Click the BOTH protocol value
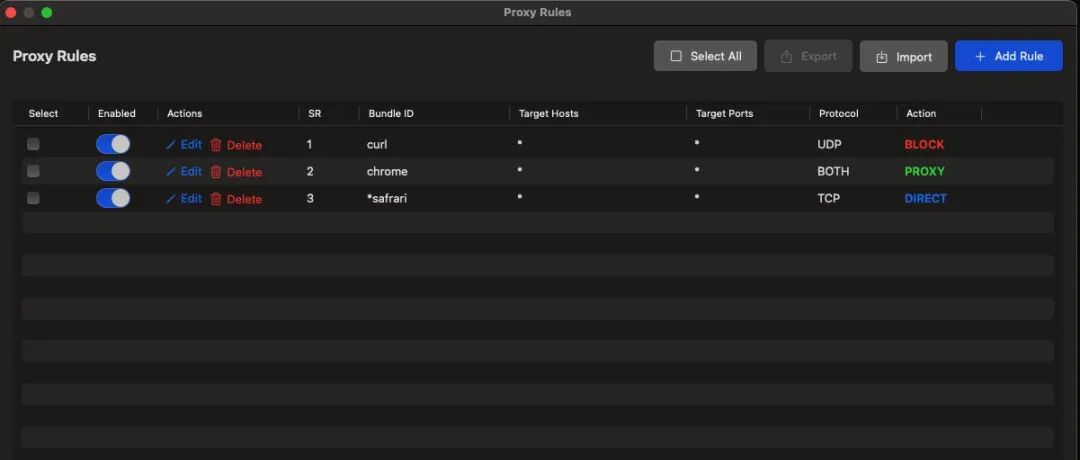The image size is (1080, 460). coord(833,171)
